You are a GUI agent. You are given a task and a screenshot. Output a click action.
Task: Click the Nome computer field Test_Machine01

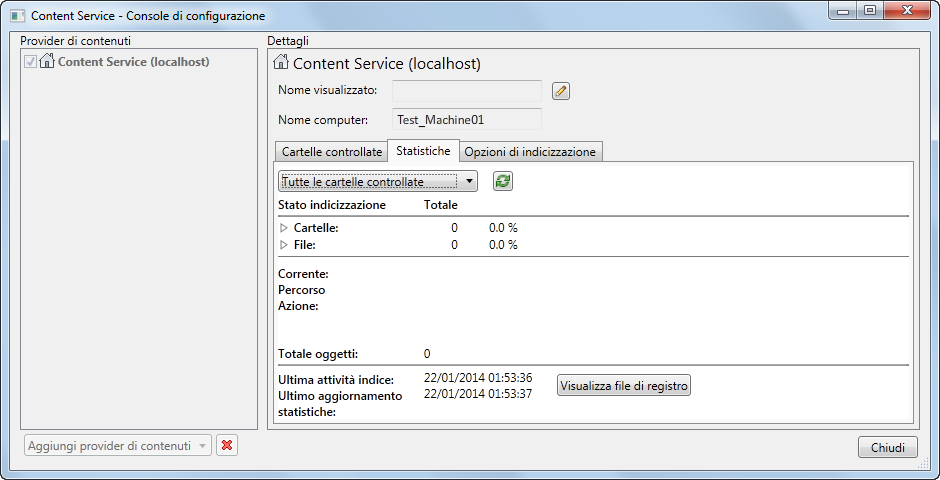click(x=466, y=119)
